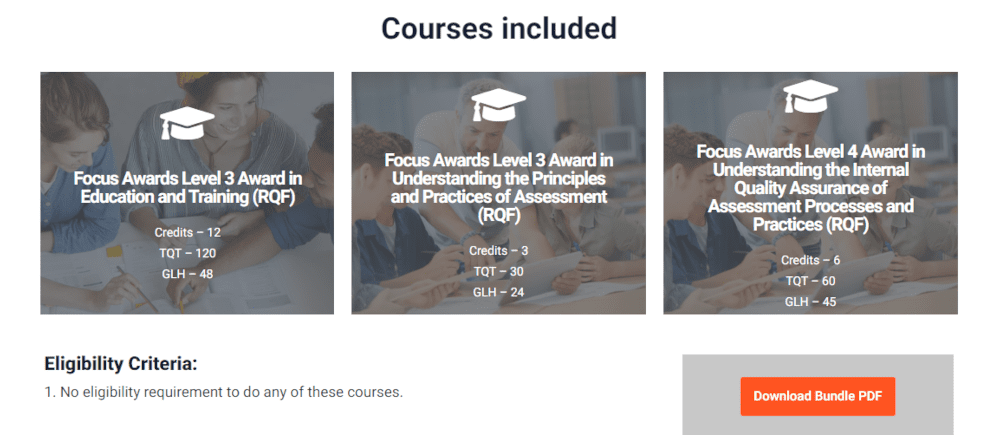Screen dimensions: 1000x435
Task: Click graduation cap icon on Level 4 Award card
Action: click(811, 97)
